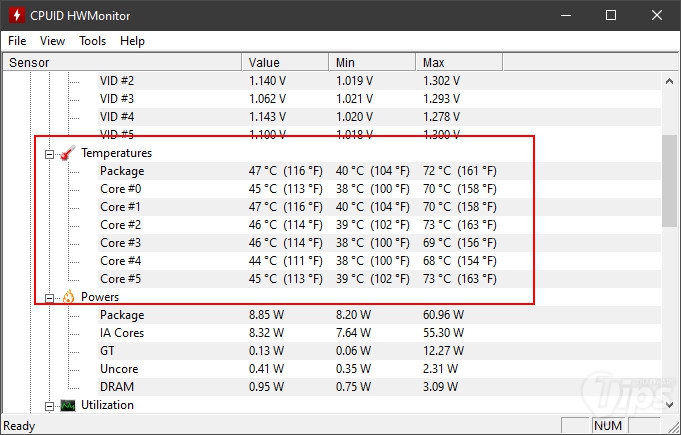Select the GT power row
Image resolution: width=681 pixels, height=435 pixels.
click(x=379, y=351)
